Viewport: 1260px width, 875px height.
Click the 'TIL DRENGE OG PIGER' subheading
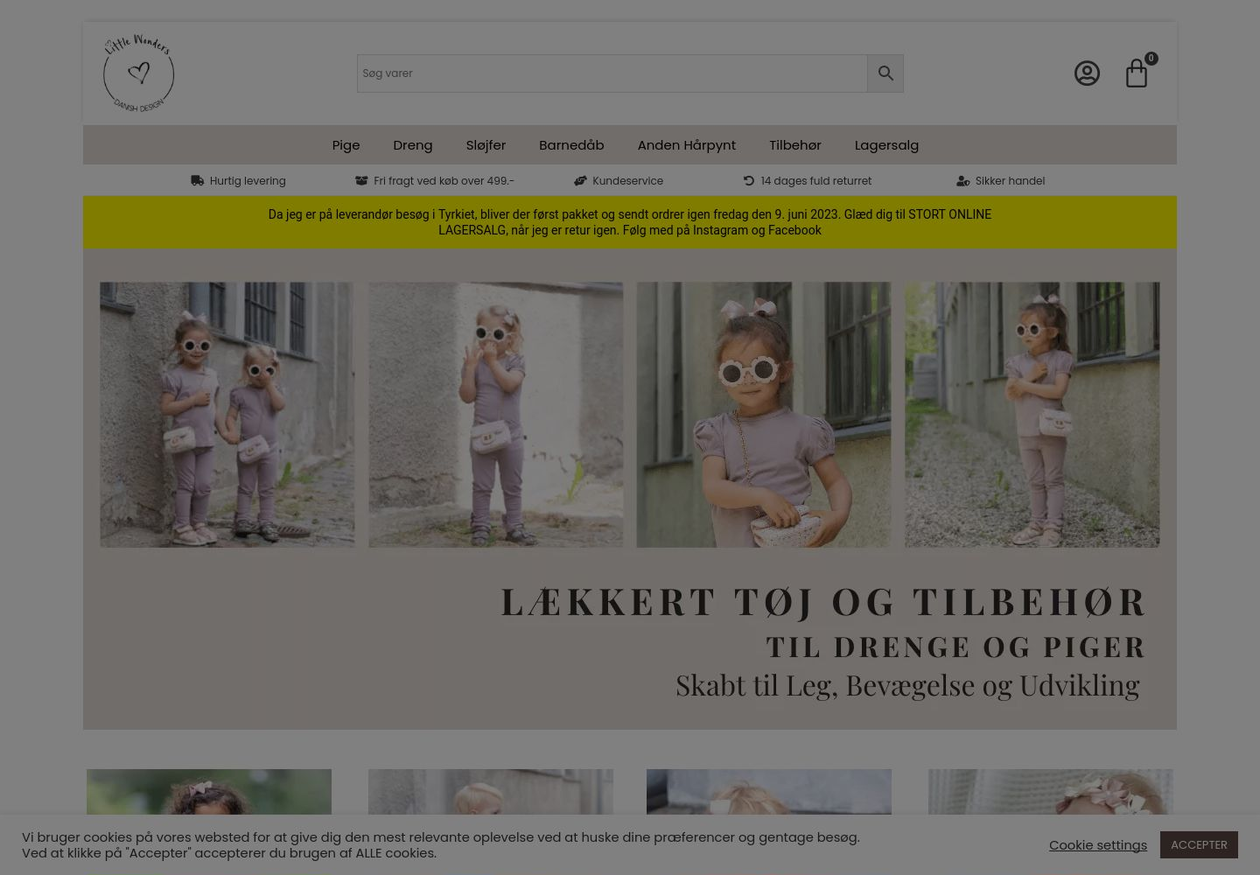(x=956, y=646)
